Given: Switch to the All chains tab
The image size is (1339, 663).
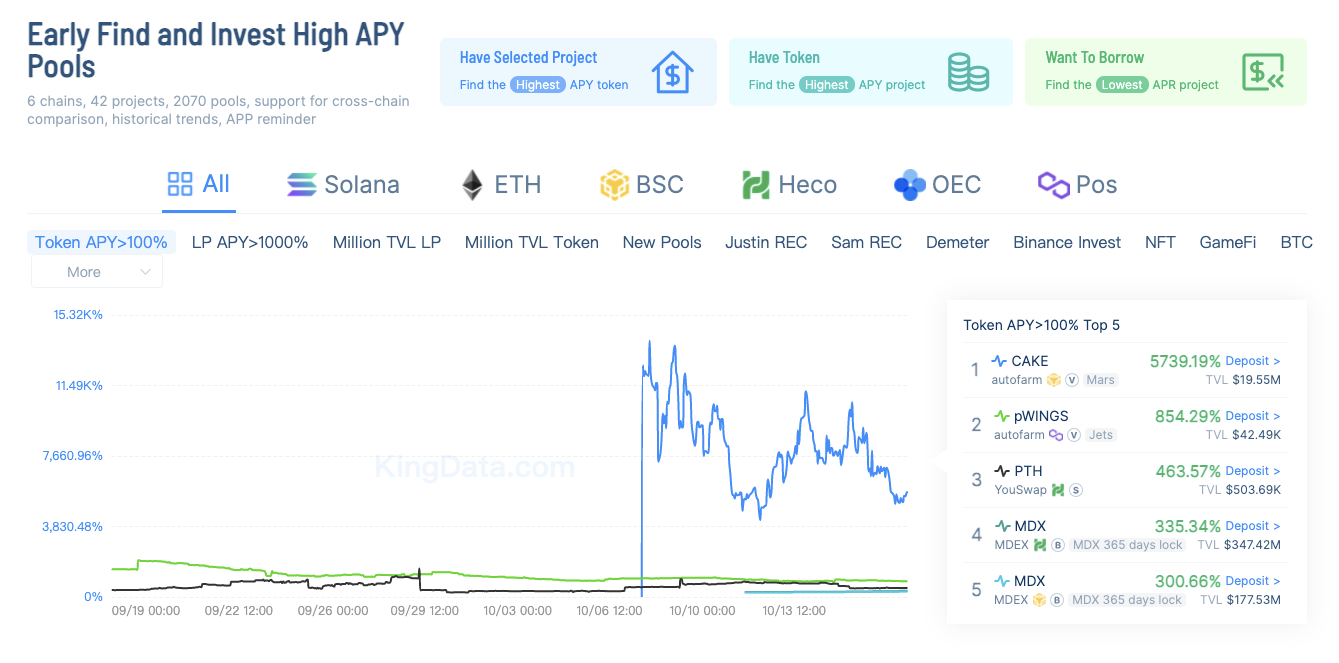Looking at the screenshot, I should coord(199,185).
